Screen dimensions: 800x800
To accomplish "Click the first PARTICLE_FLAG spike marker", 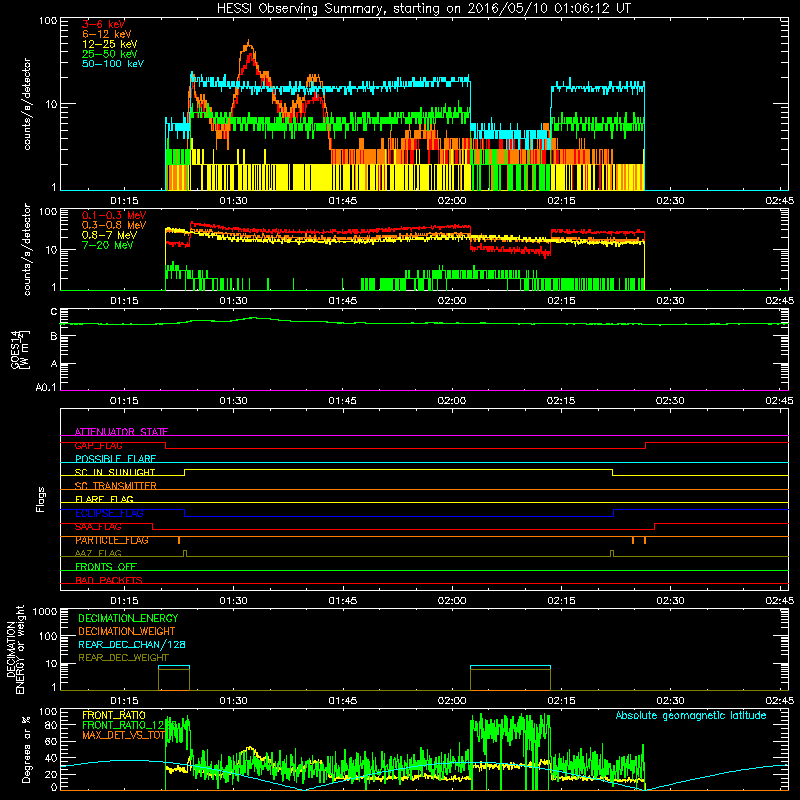I will click(x=179, y=540).
